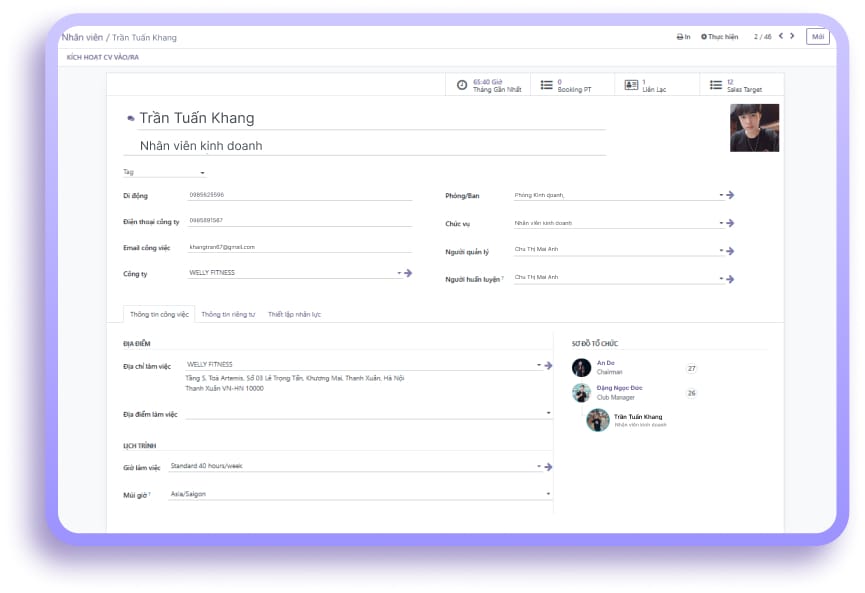Expand the Chức vụ dropdown
The image size is (865, 593).
point(720,223)
